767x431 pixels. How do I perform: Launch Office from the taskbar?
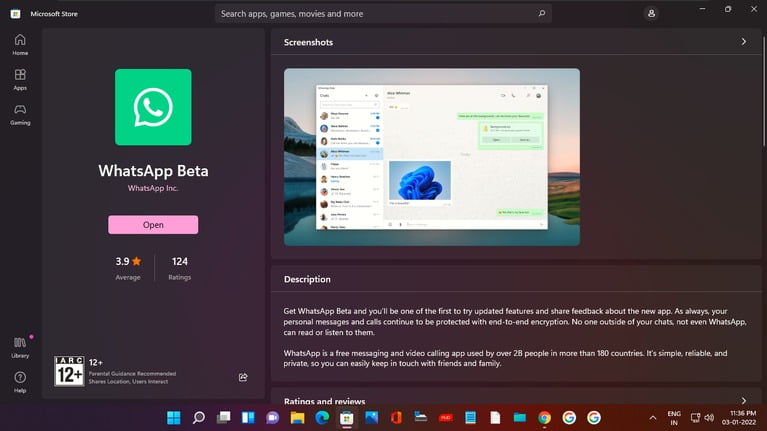(396, 417)
